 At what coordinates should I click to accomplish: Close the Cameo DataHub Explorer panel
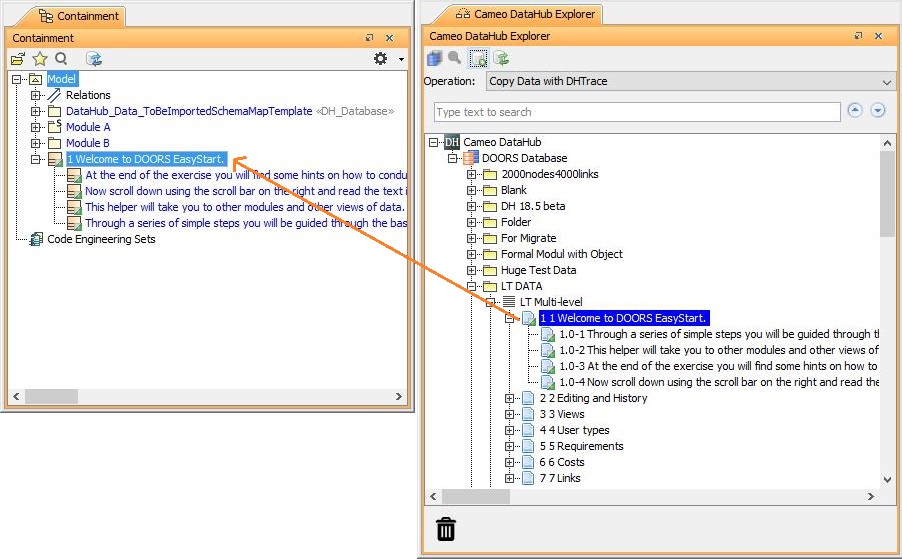878,36
